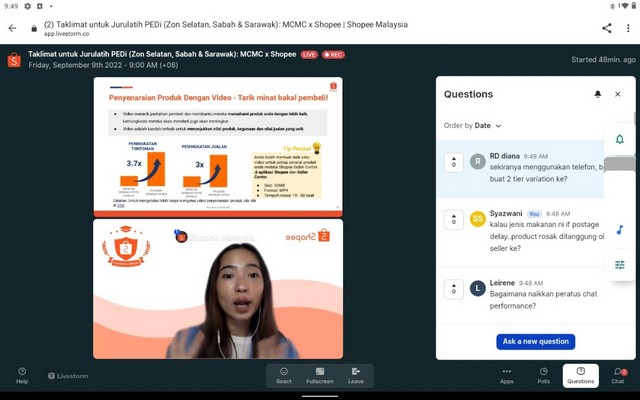Open the settings sliders floating icon
The width and height of the screenshot is (640, 400).
[x=619, y=264]
